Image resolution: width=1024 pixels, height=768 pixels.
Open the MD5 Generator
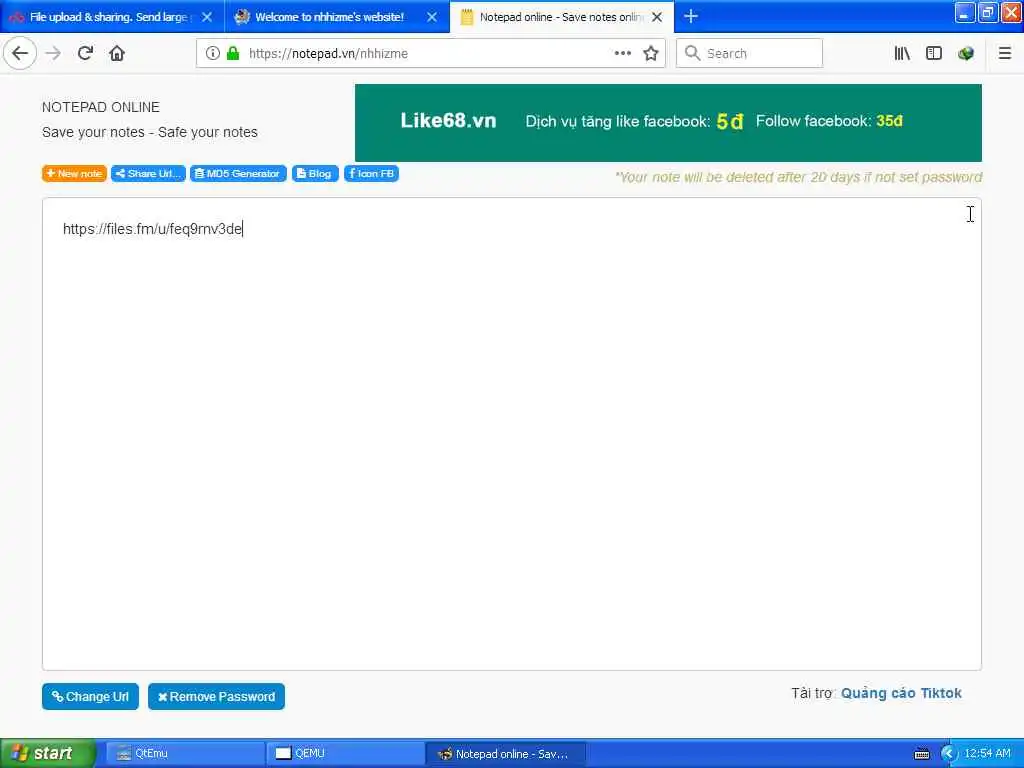(x=238, y=173)
